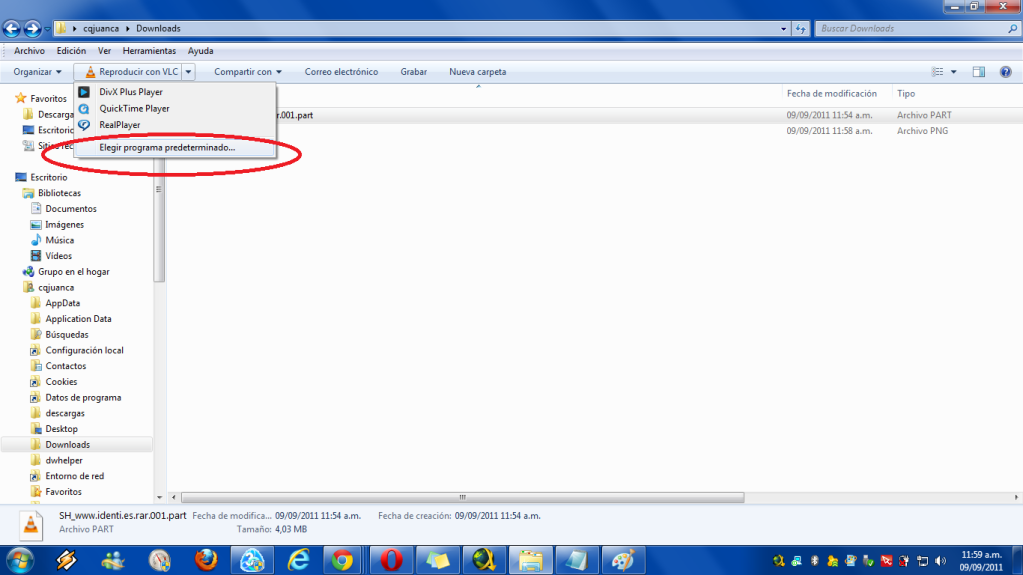Open the Datos de programa folder
1023x575 pixels.
[76, 397]
